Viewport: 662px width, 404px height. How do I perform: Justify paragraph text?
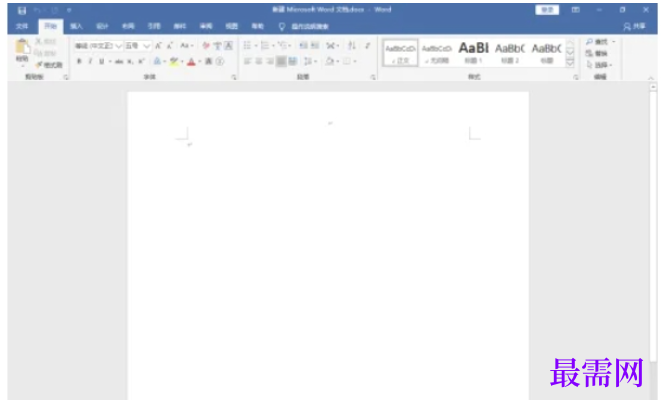tap(281, 62)
